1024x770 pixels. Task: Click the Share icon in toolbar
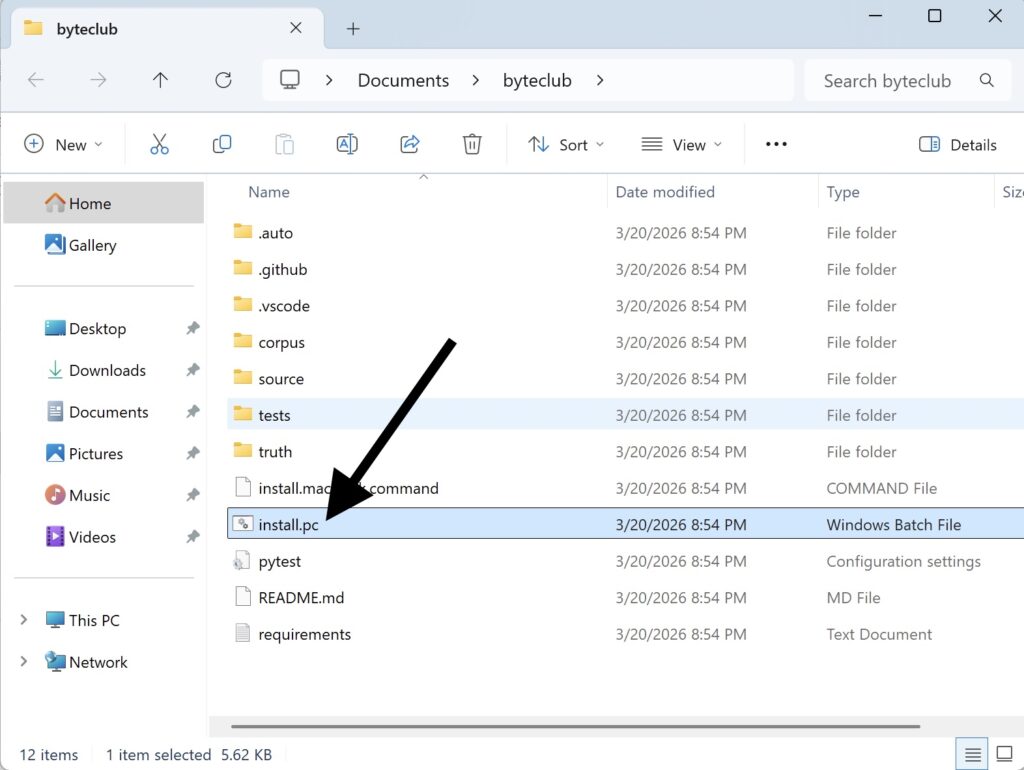coord(409,145)
